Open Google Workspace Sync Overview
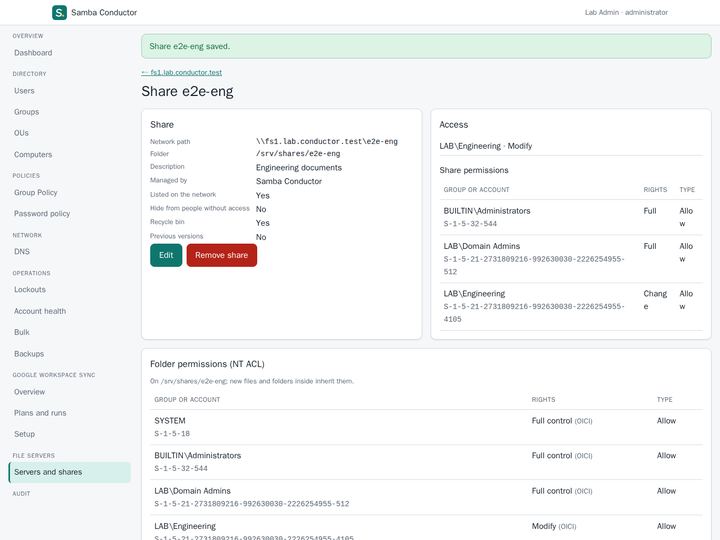Viewport: 720px width, 540px height. point(29,392)
